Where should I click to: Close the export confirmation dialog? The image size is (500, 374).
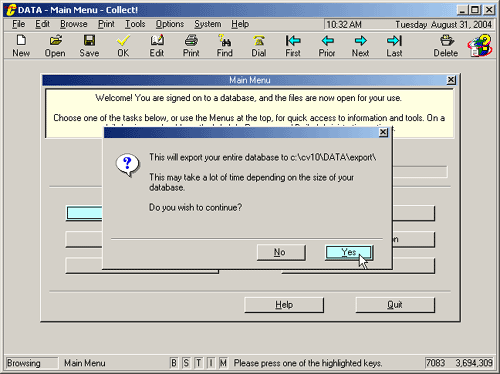pyautogui.click(x=383, y=132)
